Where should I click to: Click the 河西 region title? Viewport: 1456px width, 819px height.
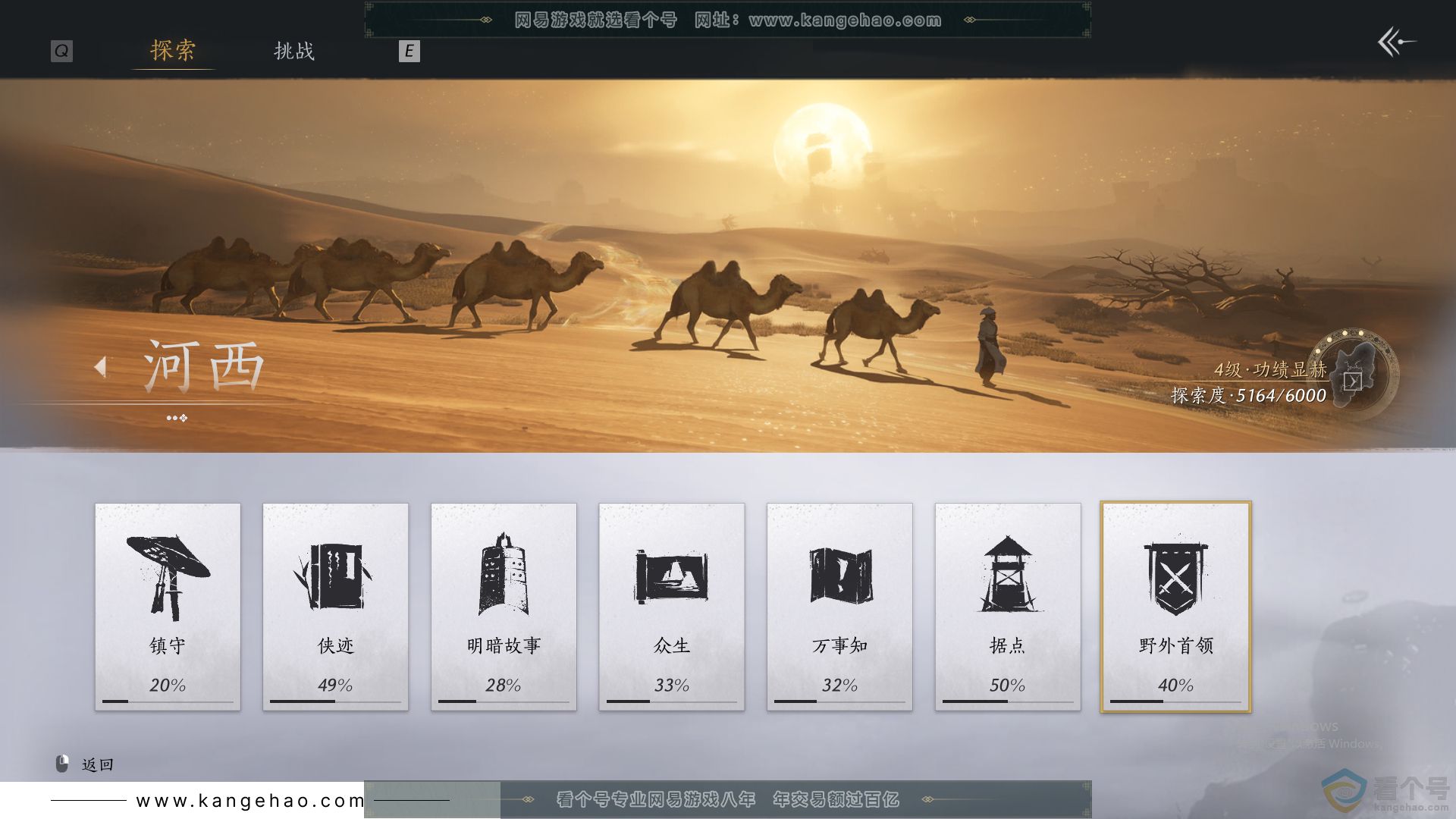point(203,366)
